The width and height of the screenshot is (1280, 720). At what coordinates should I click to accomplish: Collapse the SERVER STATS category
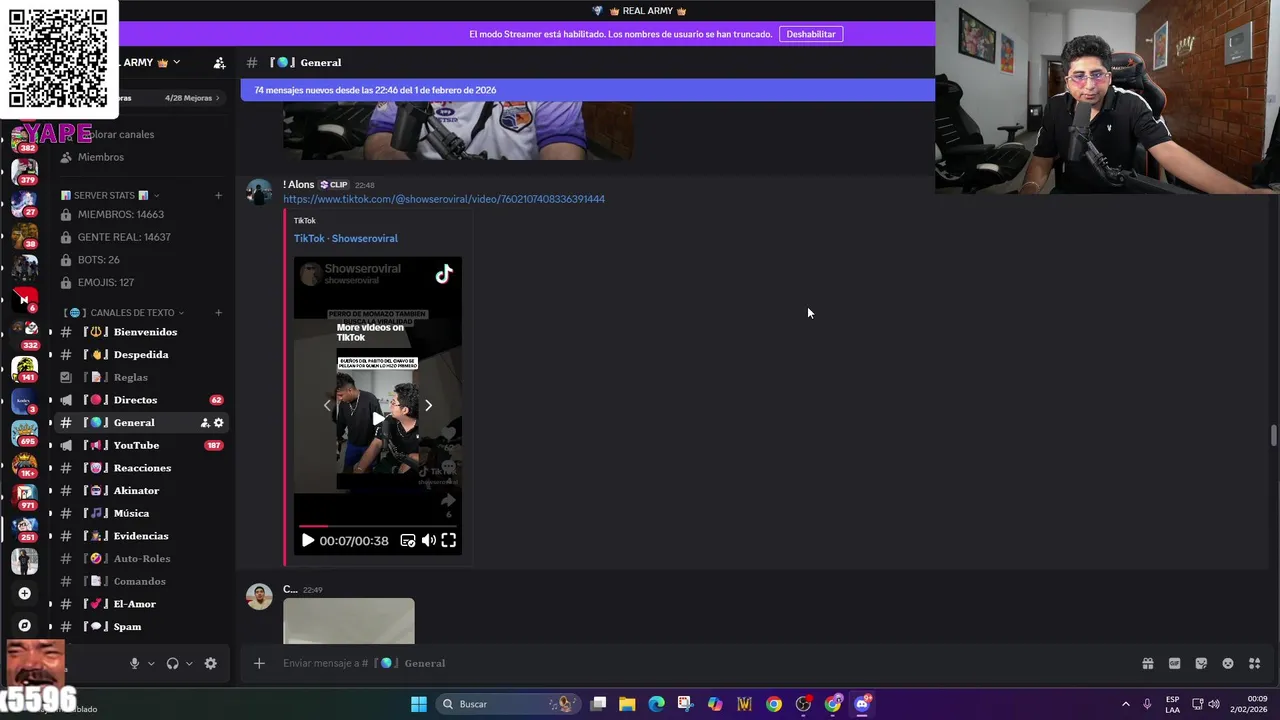click(x=109, y=195)
